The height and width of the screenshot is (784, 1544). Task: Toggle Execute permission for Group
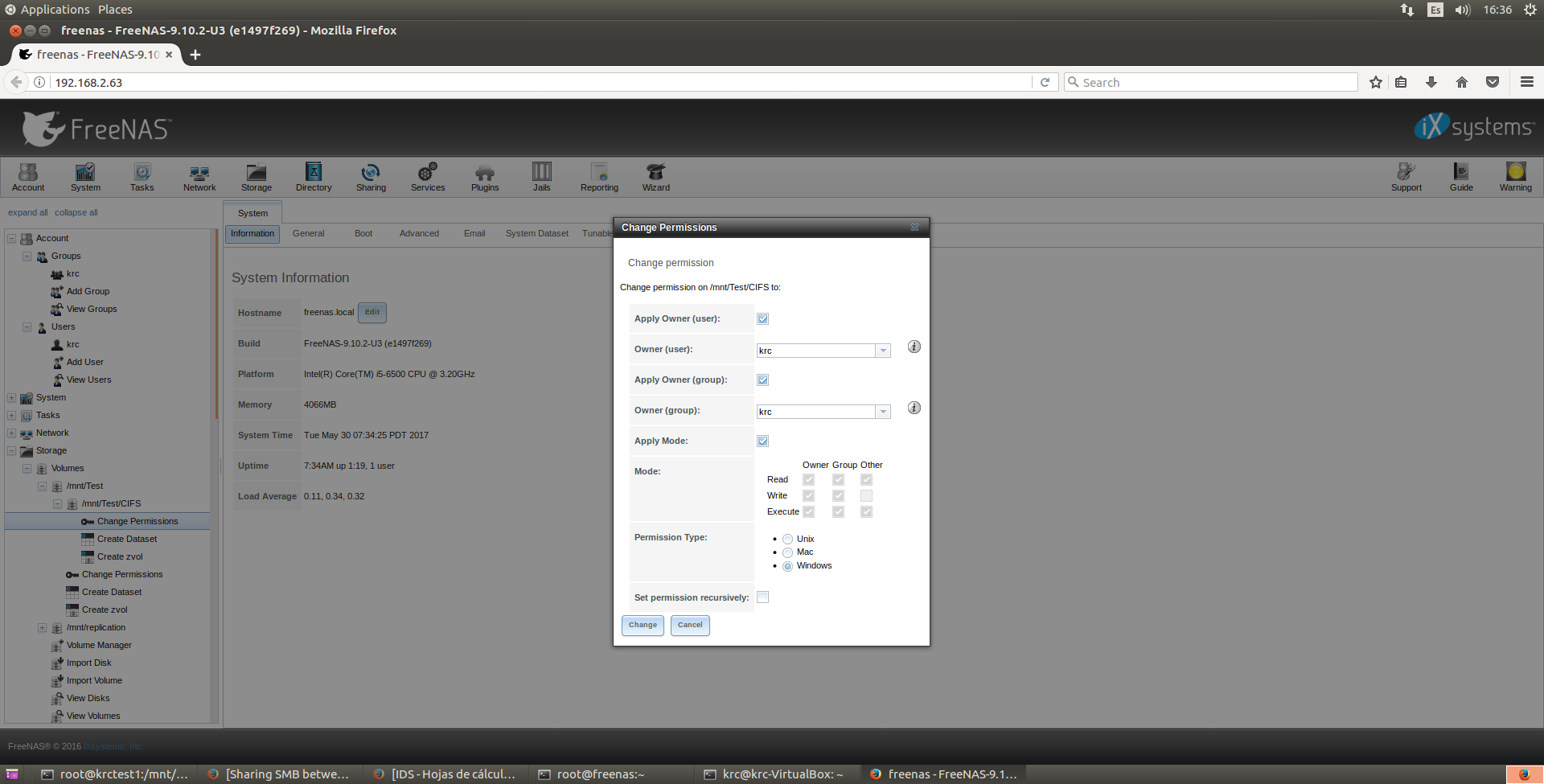pos(838,511)
